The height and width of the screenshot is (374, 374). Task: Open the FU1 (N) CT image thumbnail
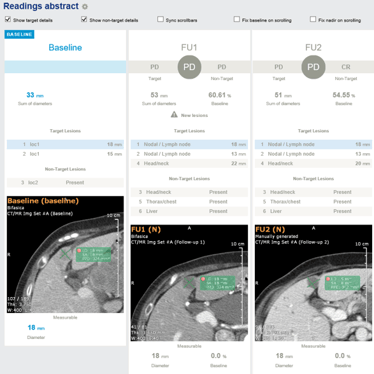click(189, 283)
